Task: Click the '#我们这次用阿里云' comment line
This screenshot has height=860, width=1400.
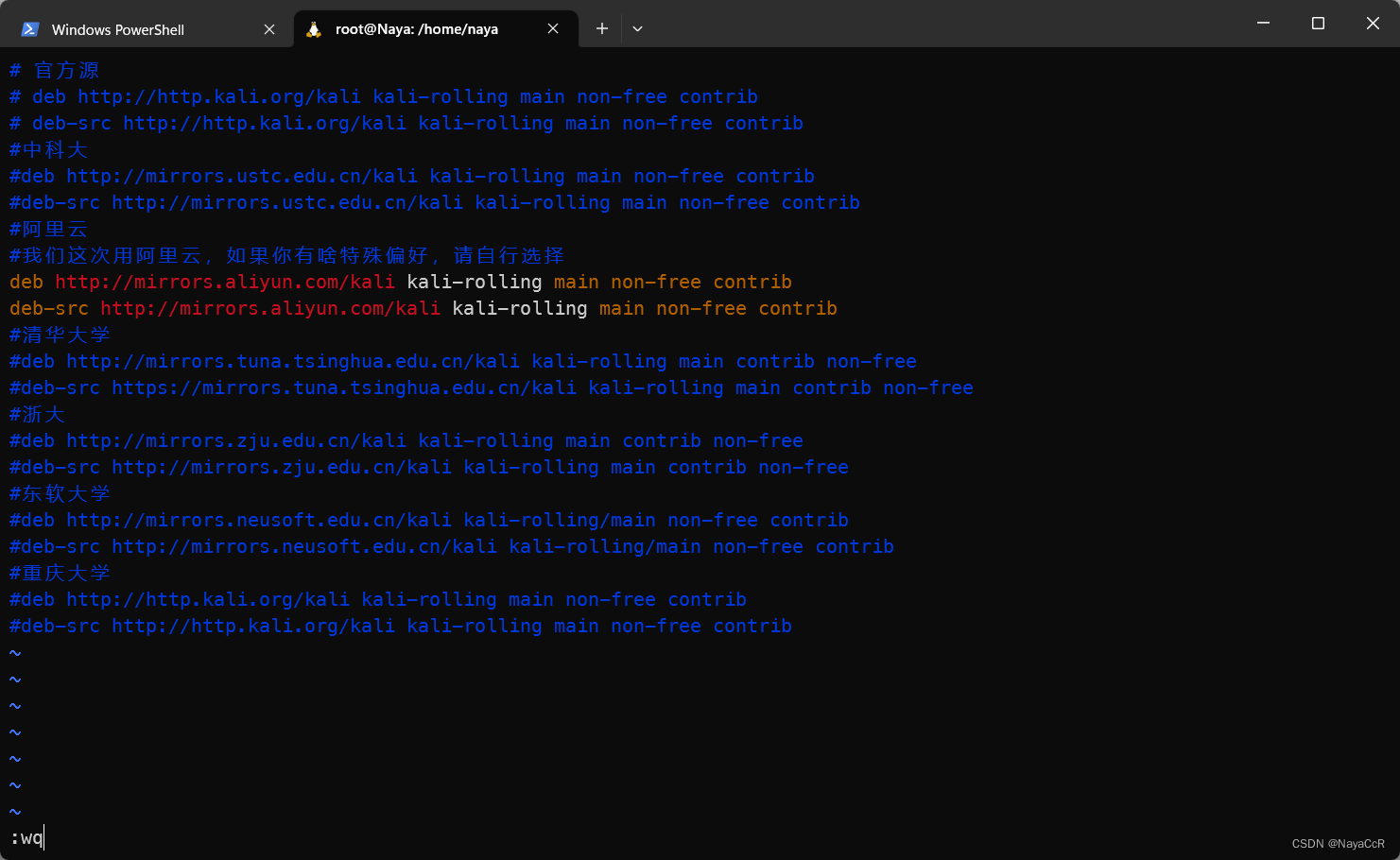Action: coord(286,255)
